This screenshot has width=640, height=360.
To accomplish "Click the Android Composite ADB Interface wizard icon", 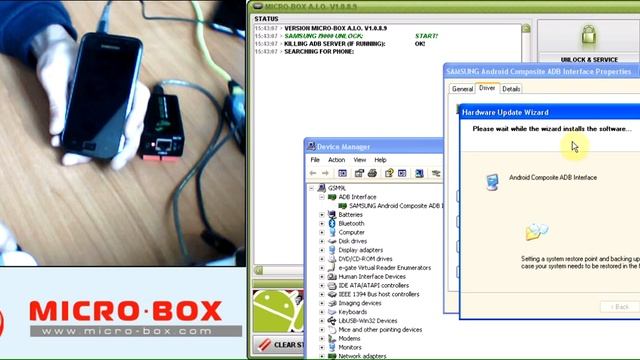I will 492,182.
